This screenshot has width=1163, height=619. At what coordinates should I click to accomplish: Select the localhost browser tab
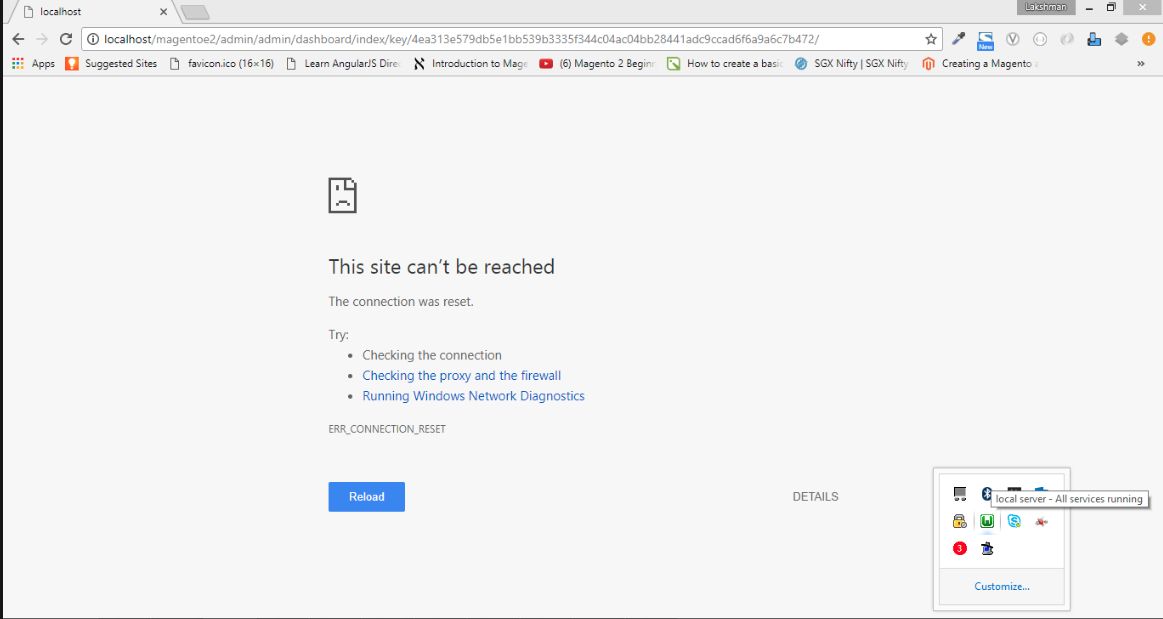click(92, 12)
